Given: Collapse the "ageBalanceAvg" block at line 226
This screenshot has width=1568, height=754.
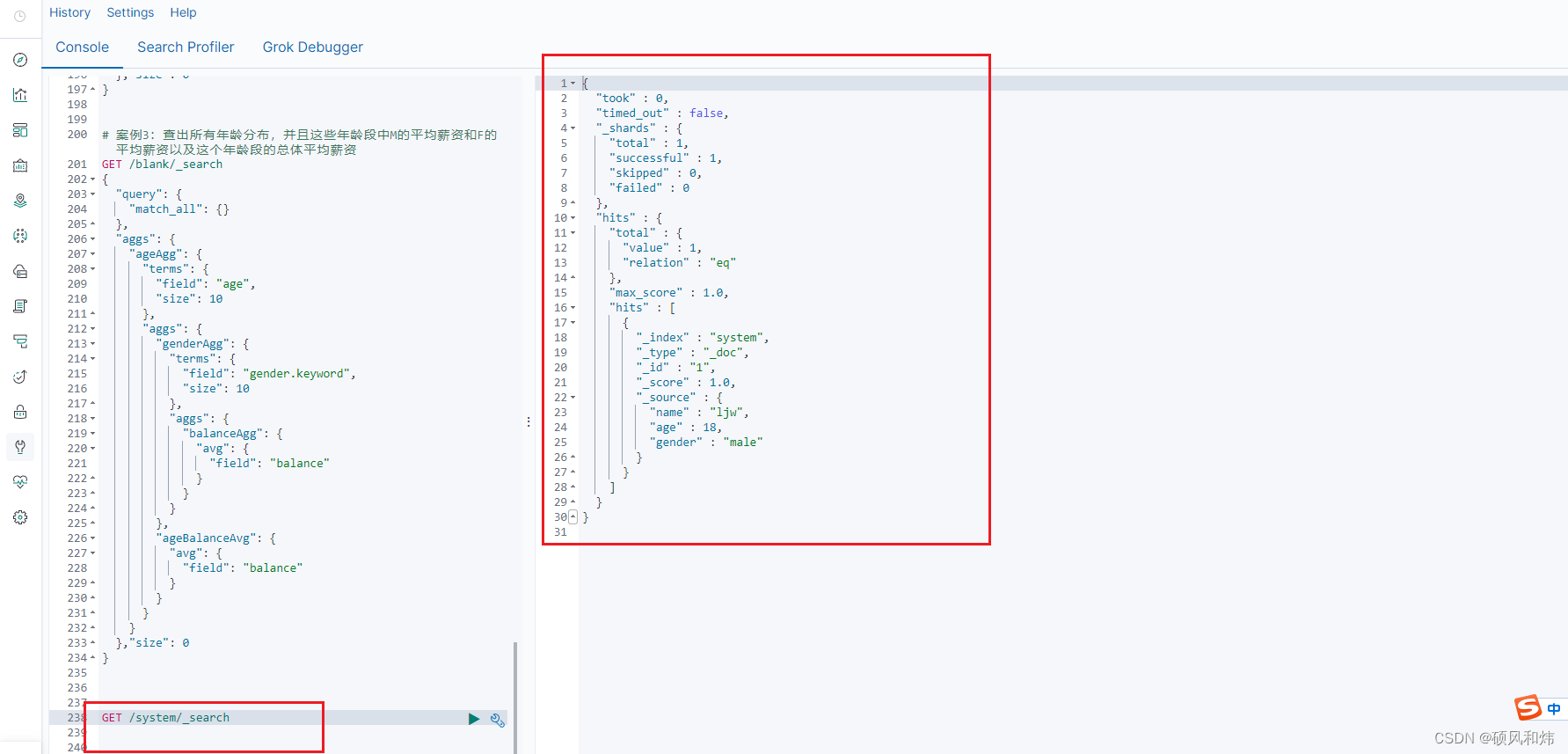Looking at the screenshot, I should [92, 538].
